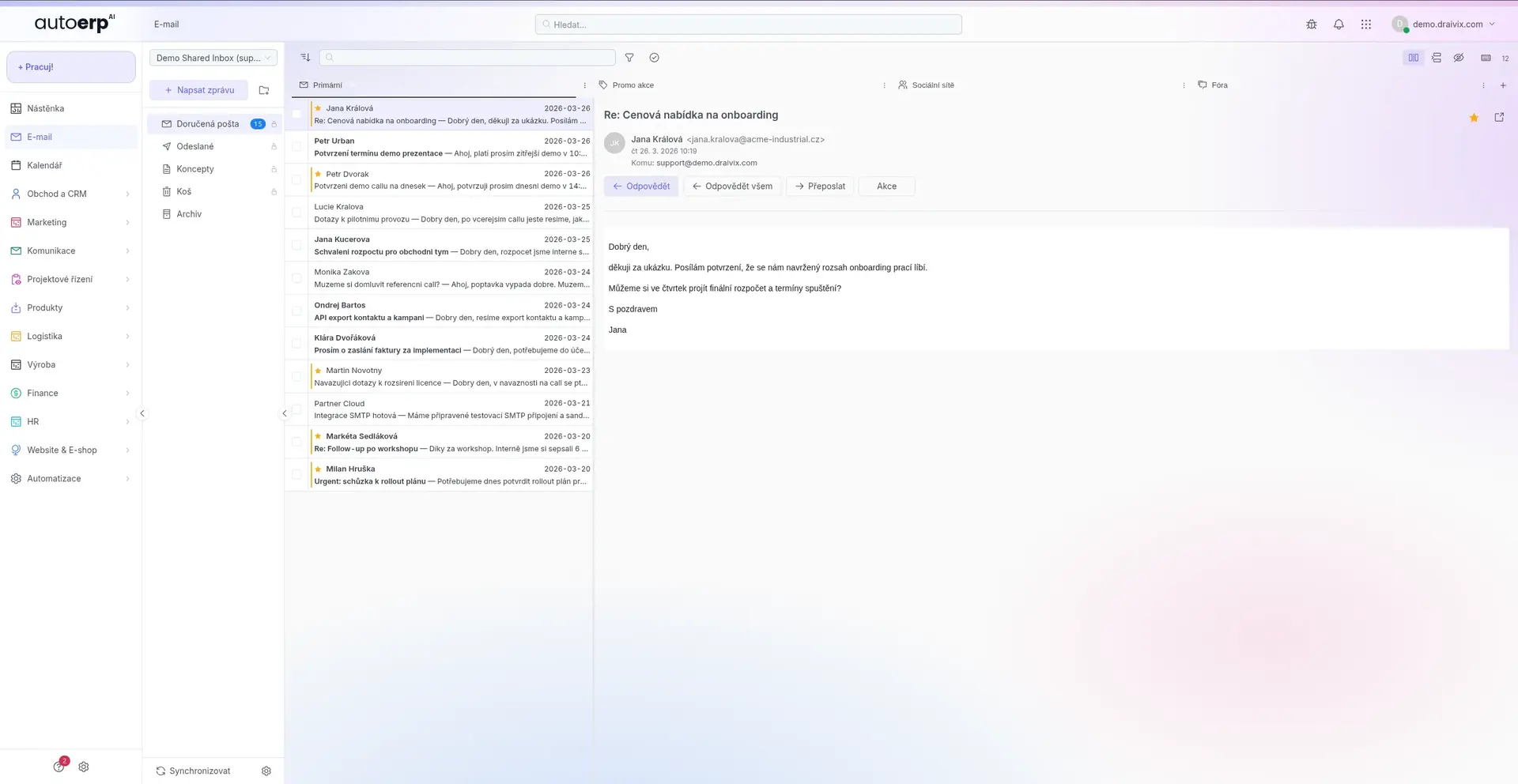Check the checkbox on Petr Urban's email
The image size is (1518, 784).
[296, 146]
